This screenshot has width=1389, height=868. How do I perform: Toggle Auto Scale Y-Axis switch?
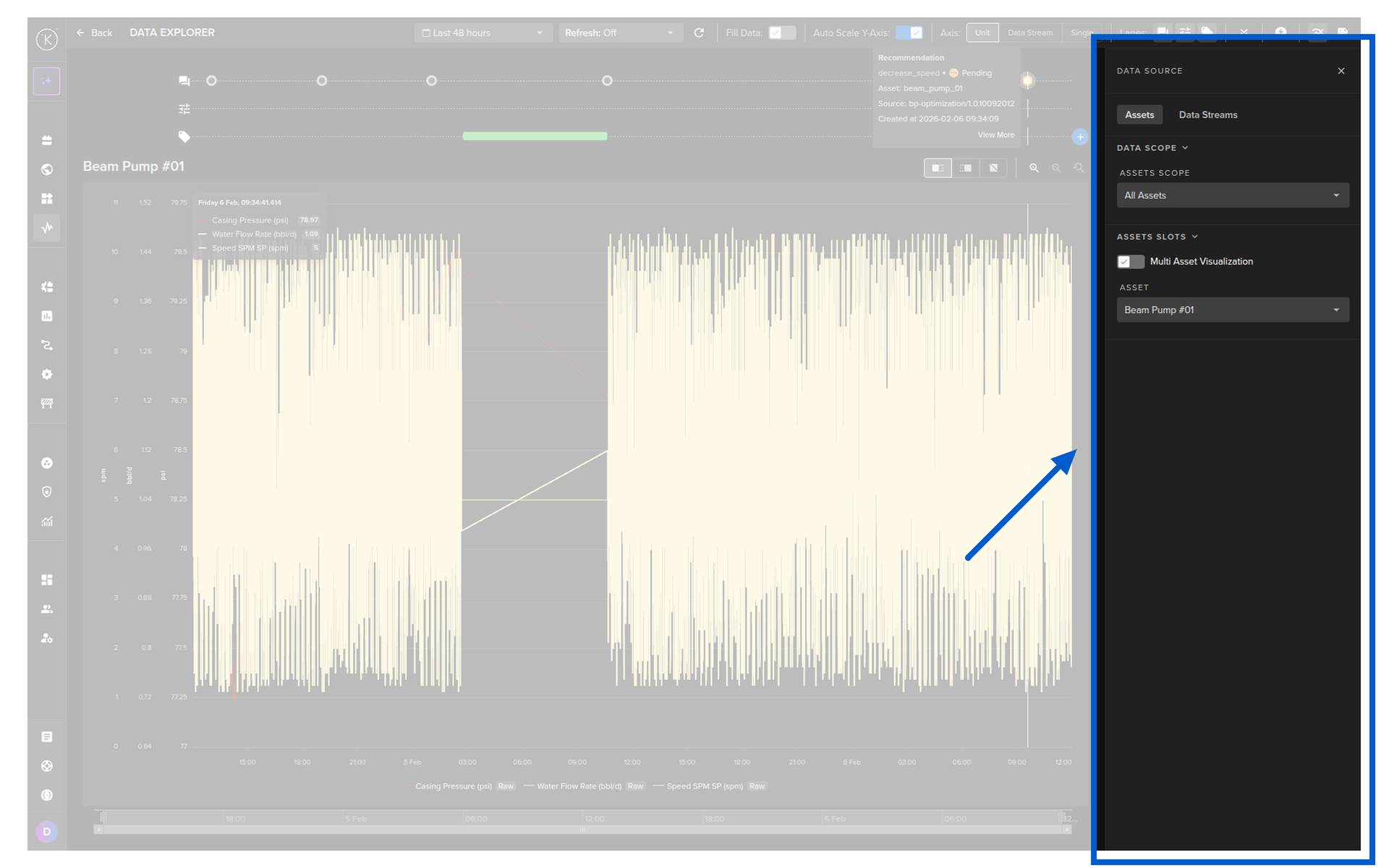pos(909,33)
